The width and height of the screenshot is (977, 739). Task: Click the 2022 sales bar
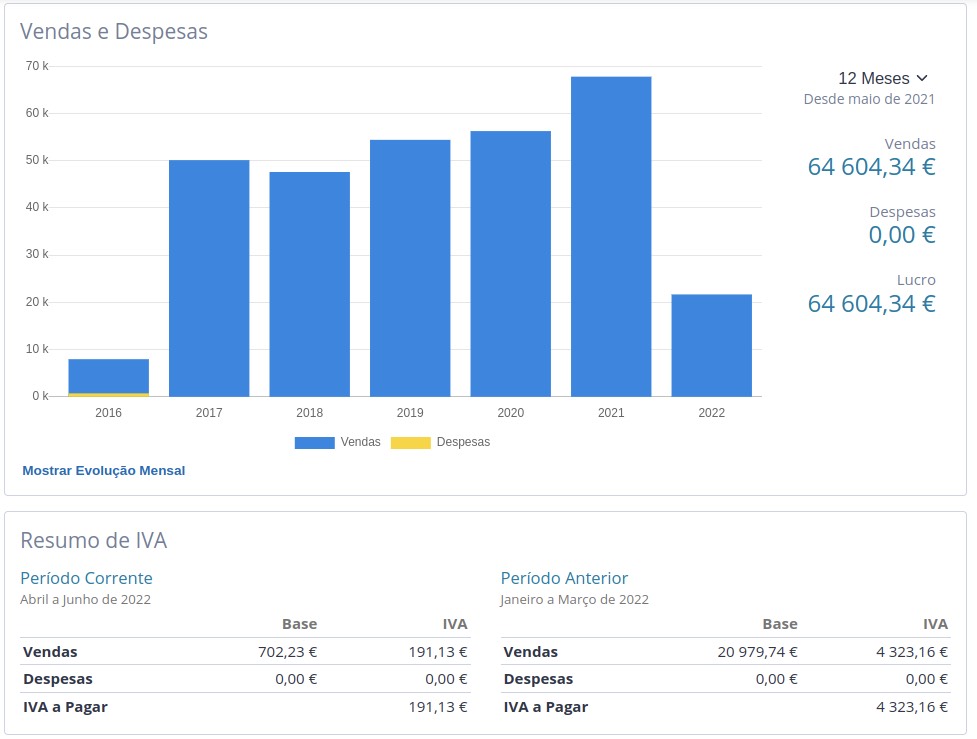pos(711,345)
